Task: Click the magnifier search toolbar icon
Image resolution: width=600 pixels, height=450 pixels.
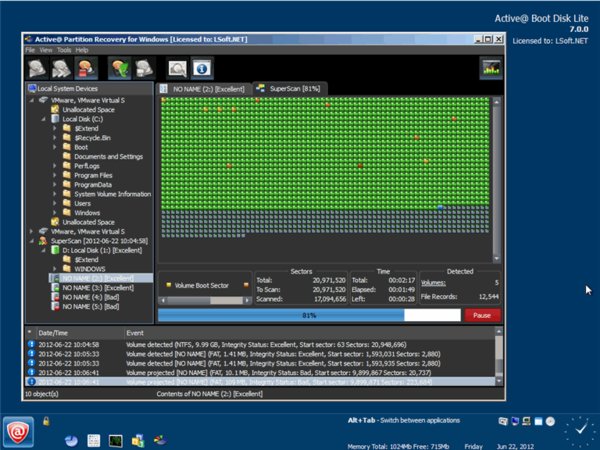Action: (176, 69)
